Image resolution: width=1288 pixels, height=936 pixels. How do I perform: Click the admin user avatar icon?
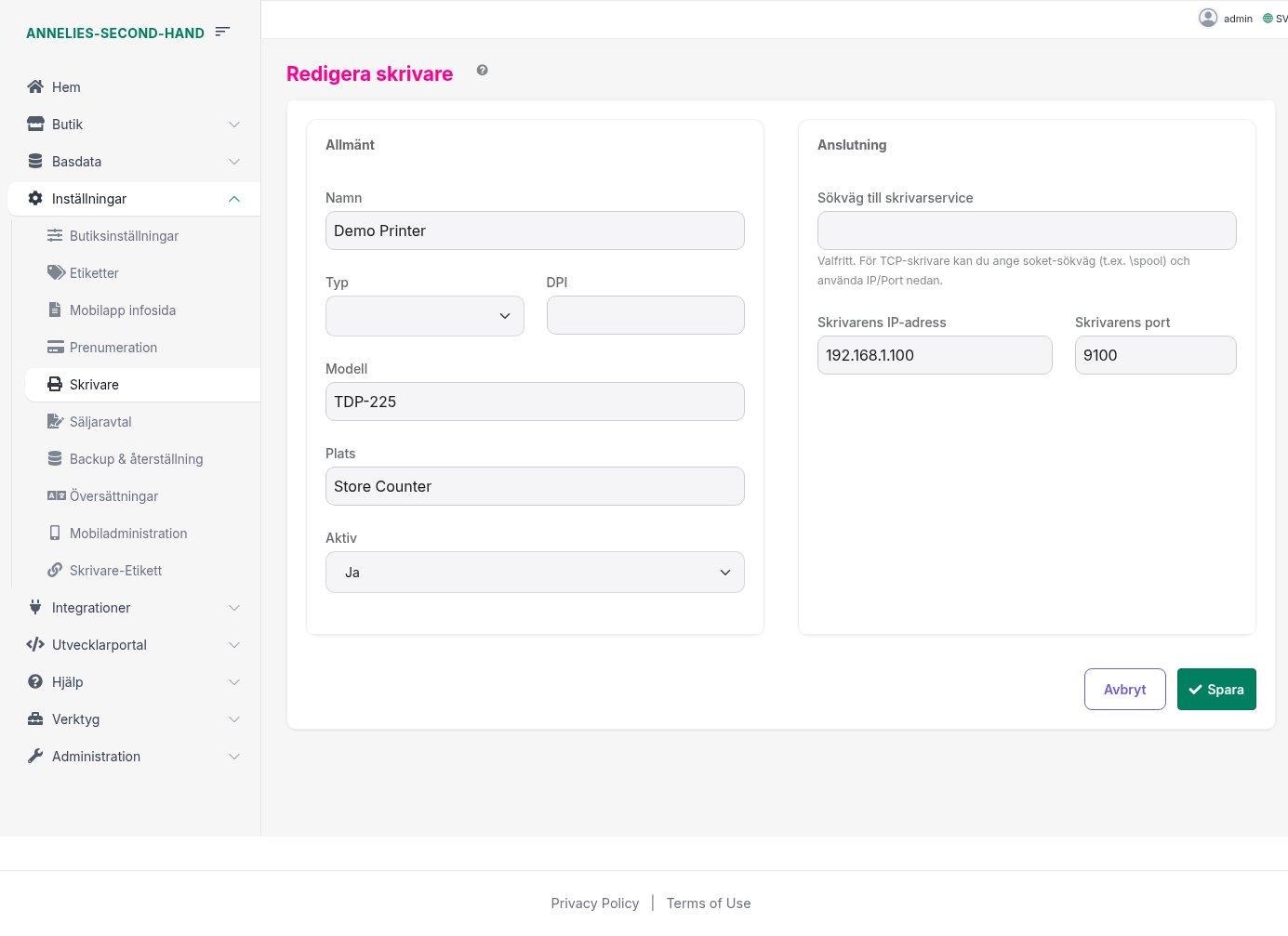coord(1207,18)
